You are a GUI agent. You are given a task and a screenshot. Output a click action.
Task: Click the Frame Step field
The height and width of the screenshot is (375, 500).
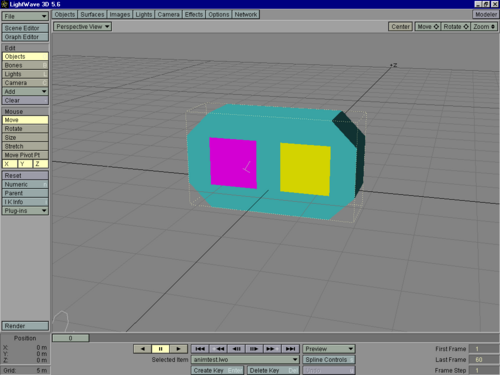(x=484, y=370)
